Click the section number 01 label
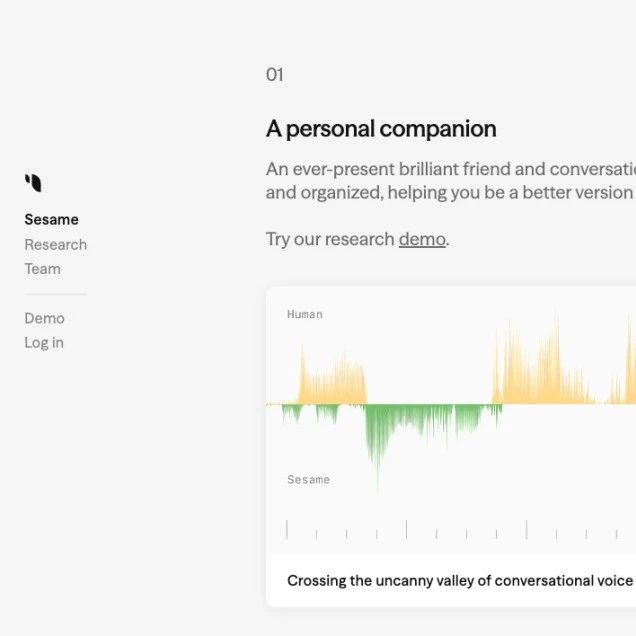 pos(274,75)
